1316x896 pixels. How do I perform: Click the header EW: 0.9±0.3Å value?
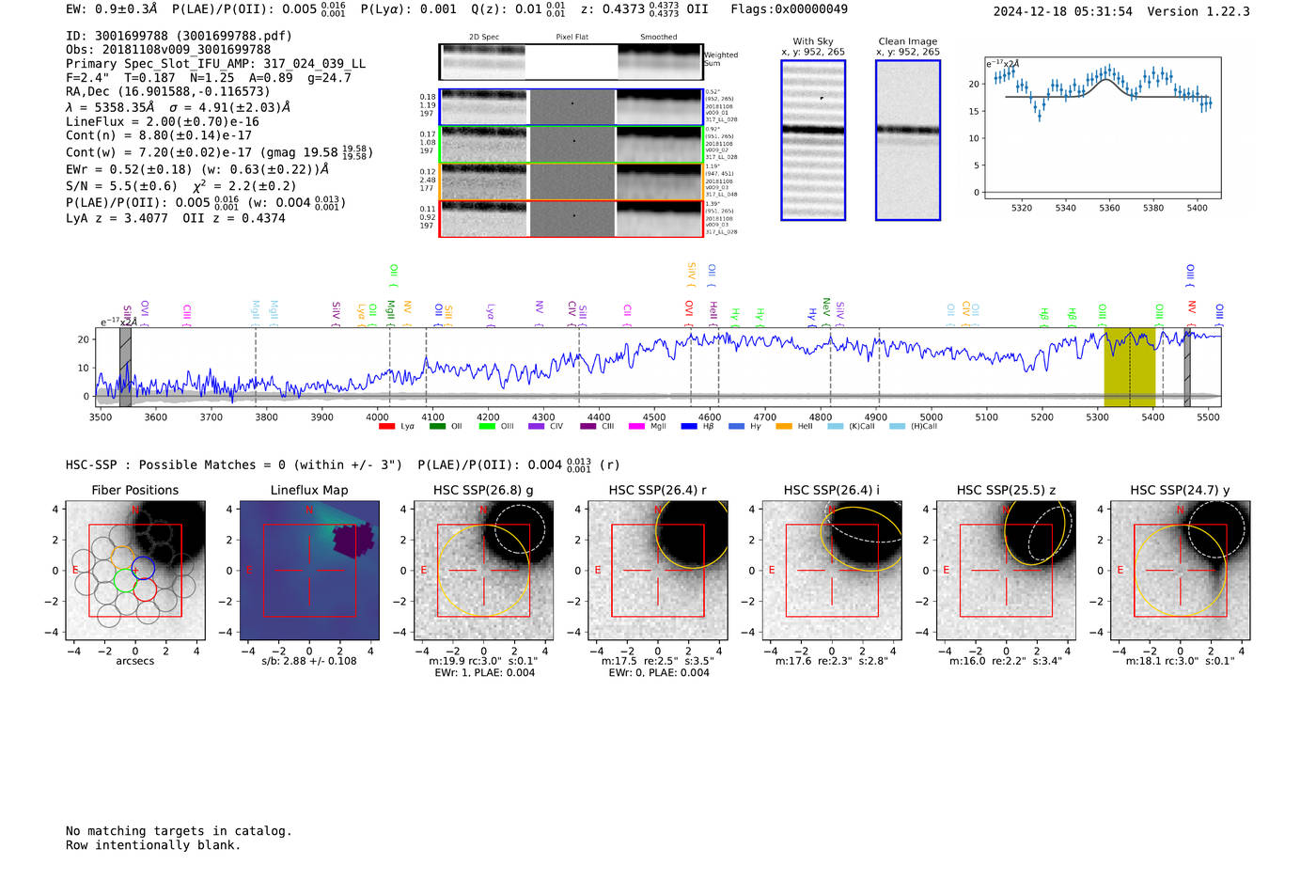coord(112,9)
